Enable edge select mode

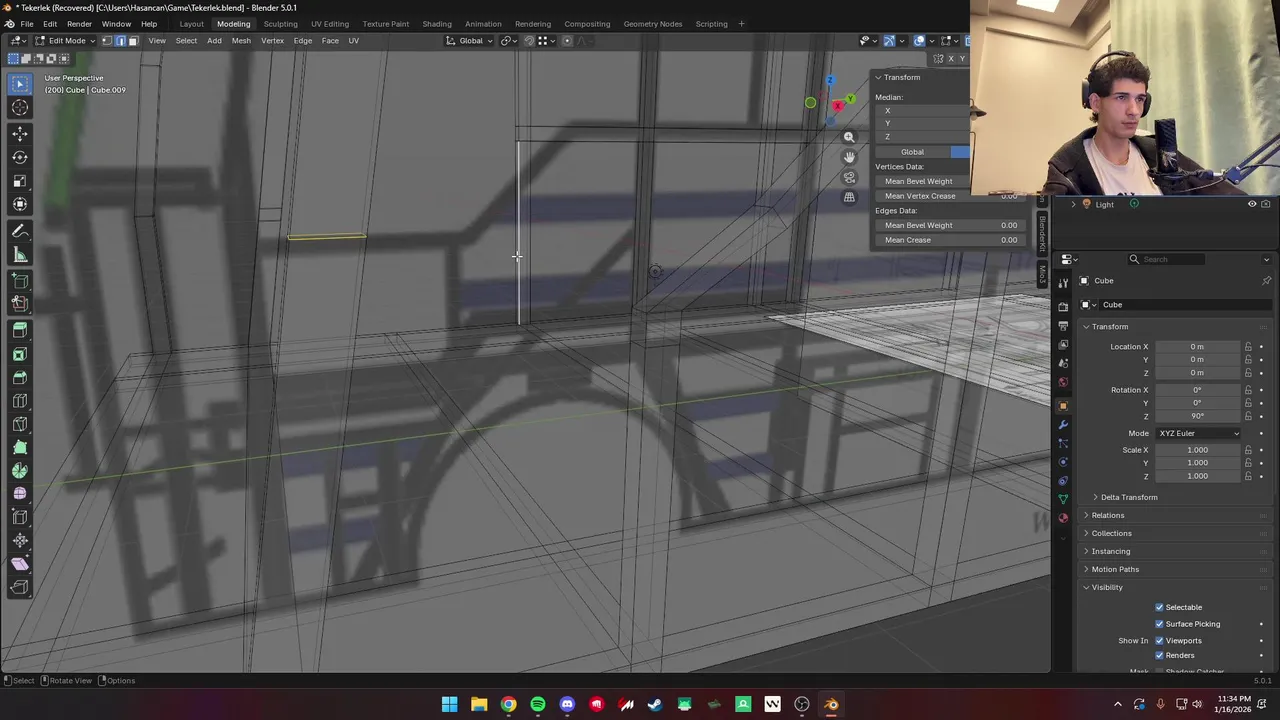[x=120, y=41]
